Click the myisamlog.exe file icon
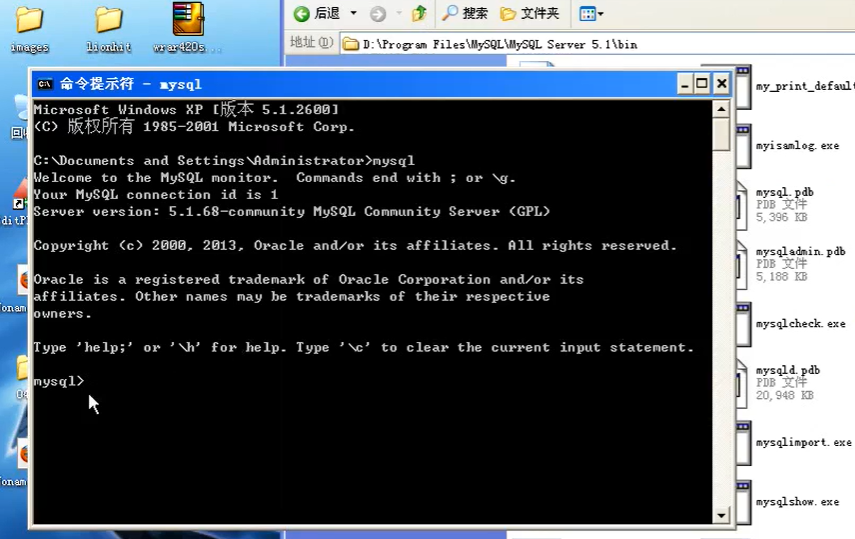The width and height of the screenshot is (855, 539). 743,146
